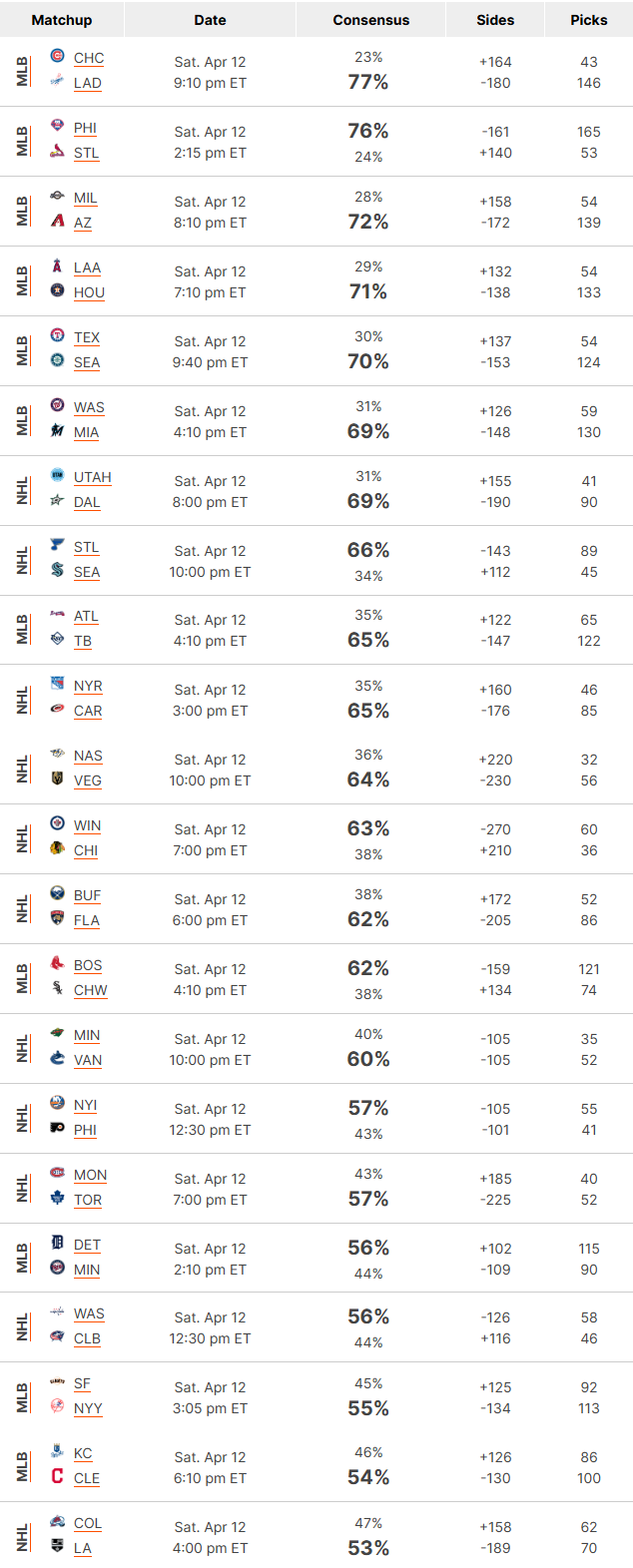Select the Picks column header

pos(589,20)
